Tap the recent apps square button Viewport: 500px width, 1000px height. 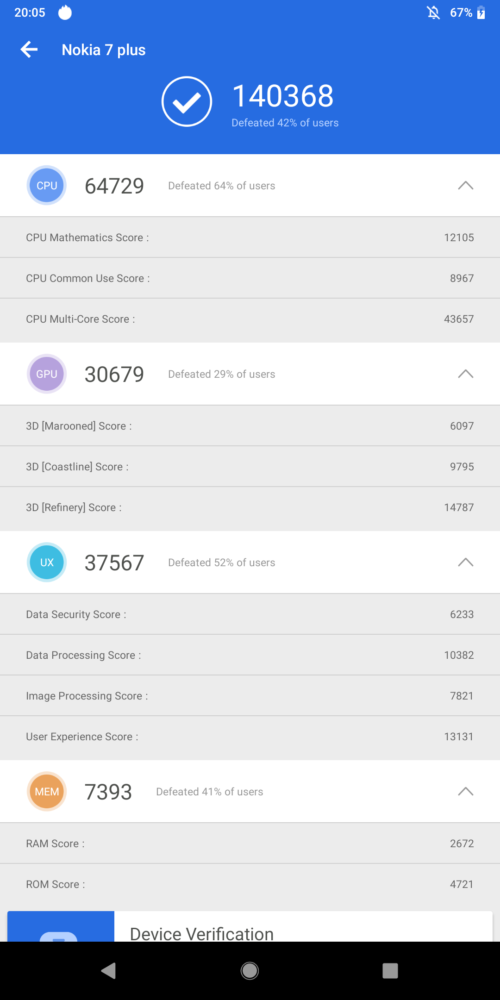pyautogui.click(x=390, y=971)
